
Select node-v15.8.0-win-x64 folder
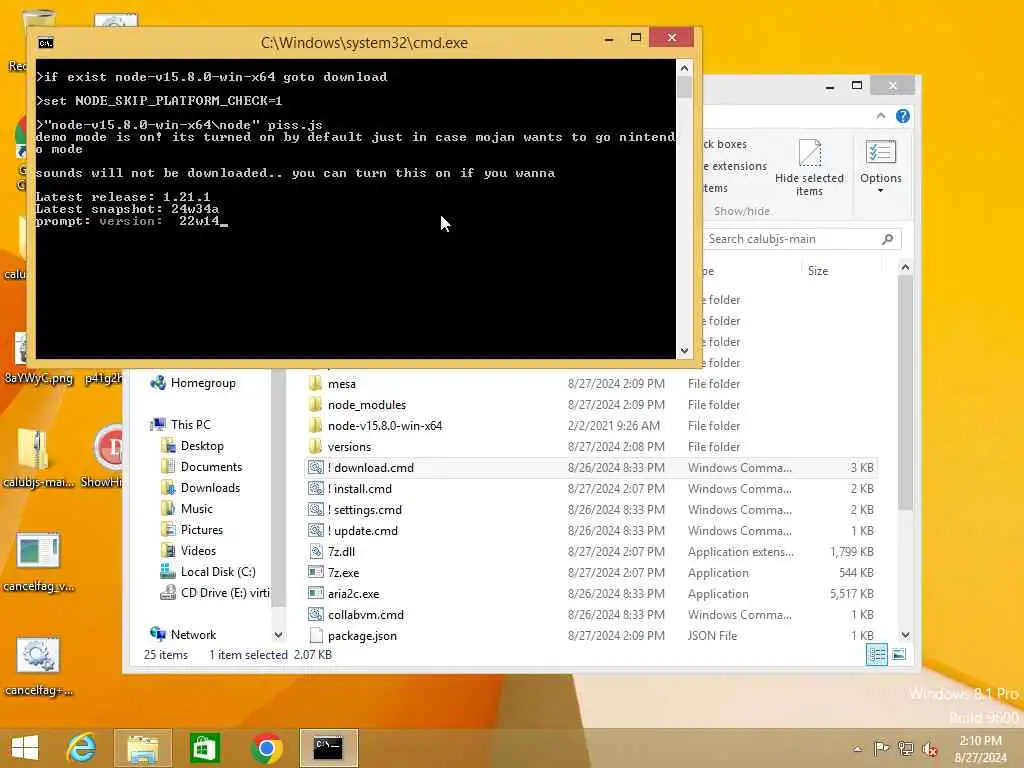(592, 426)
